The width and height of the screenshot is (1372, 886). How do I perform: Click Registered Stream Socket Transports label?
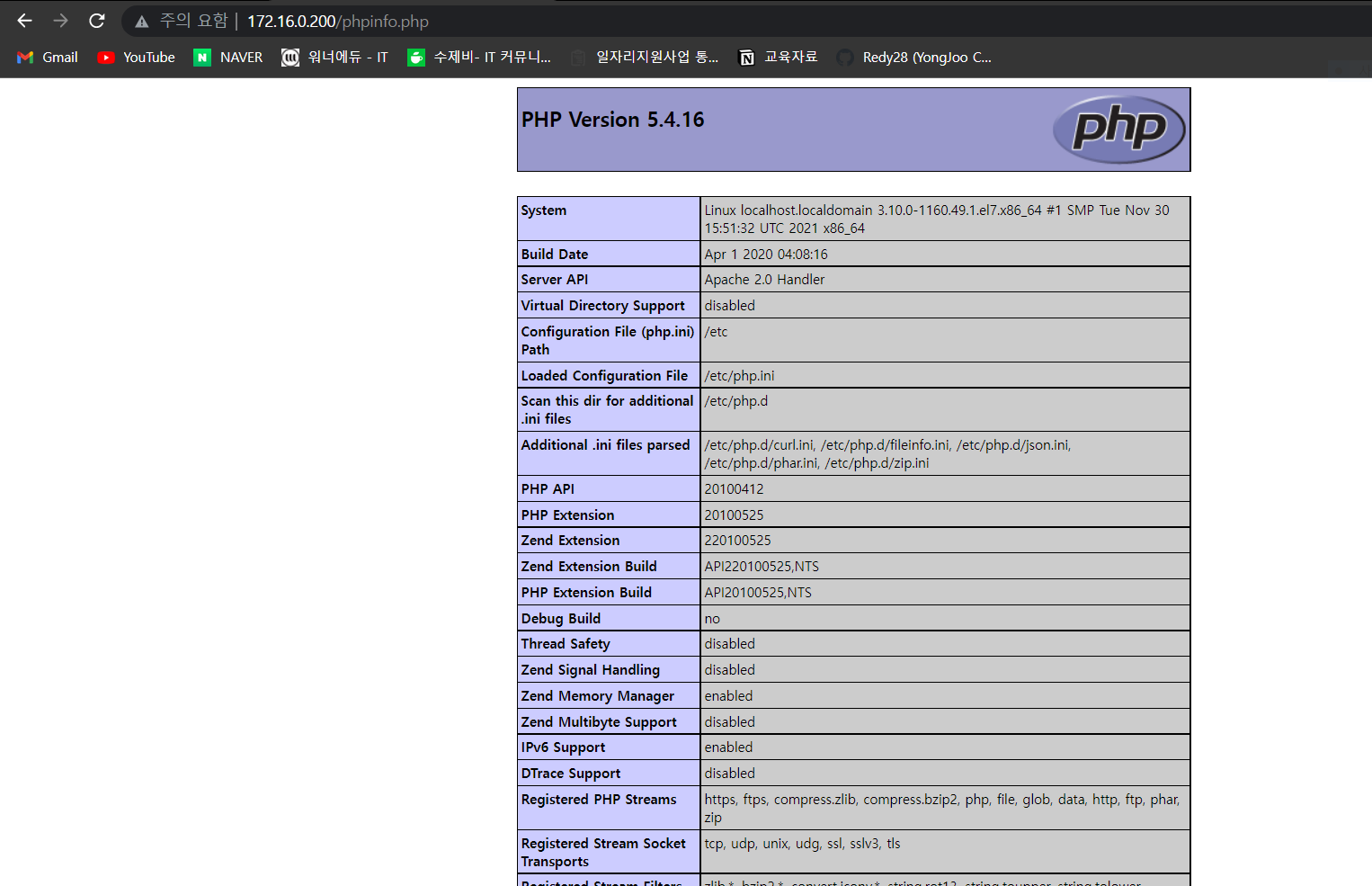pyautogui.click(x=603, y=853)
